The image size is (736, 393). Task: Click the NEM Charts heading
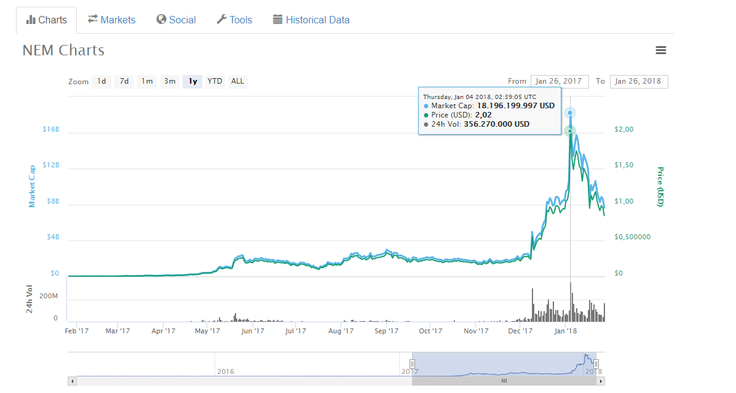(x=63, y=50)
